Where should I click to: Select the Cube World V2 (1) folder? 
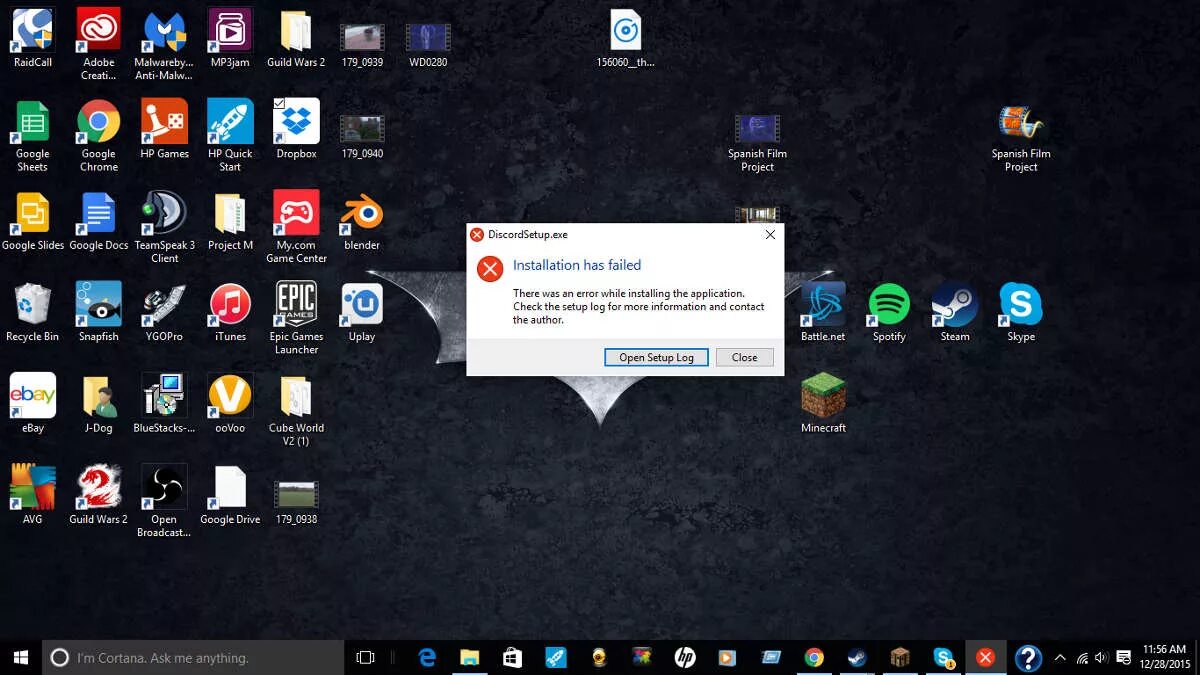pos(296,410)
